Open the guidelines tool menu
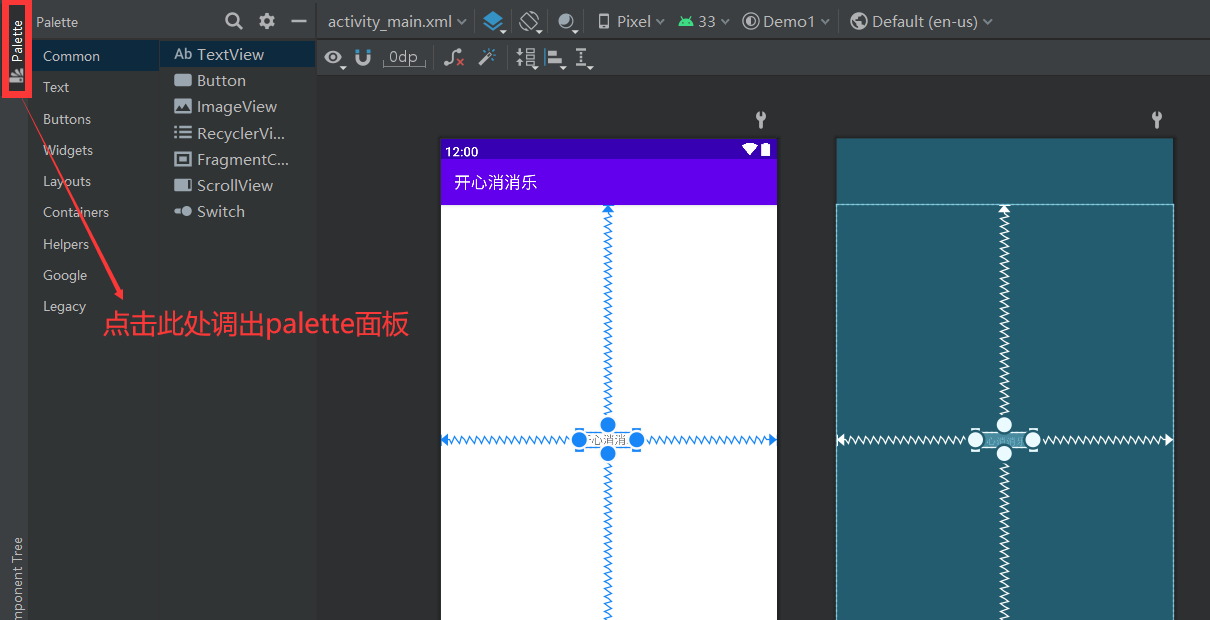Screen dimensions: 1210x620 pos(584,58)
